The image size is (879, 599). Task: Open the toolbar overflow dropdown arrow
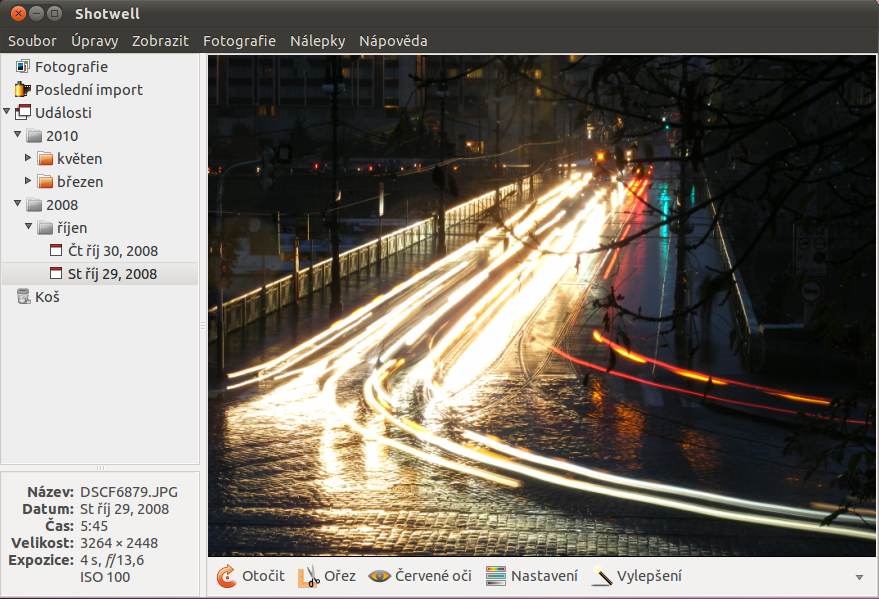859,577
